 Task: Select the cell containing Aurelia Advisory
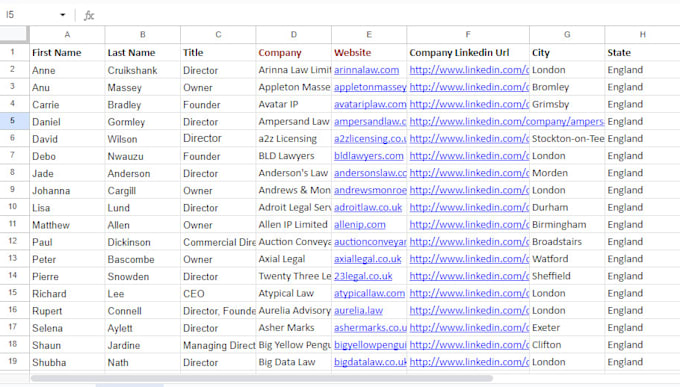pyautogui.click(x=294, y=311)
